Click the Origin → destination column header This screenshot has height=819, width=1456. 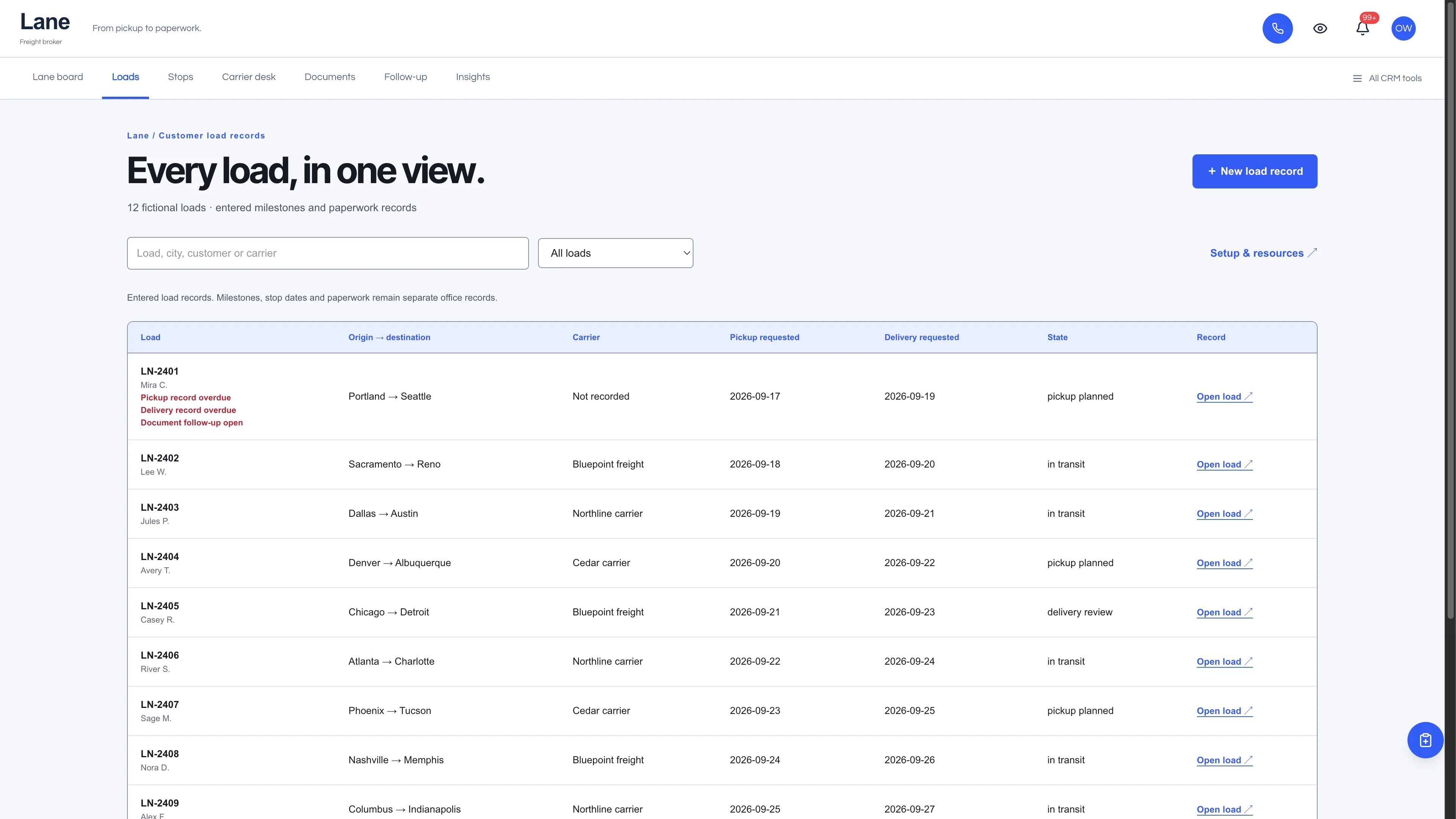[389, 337]
